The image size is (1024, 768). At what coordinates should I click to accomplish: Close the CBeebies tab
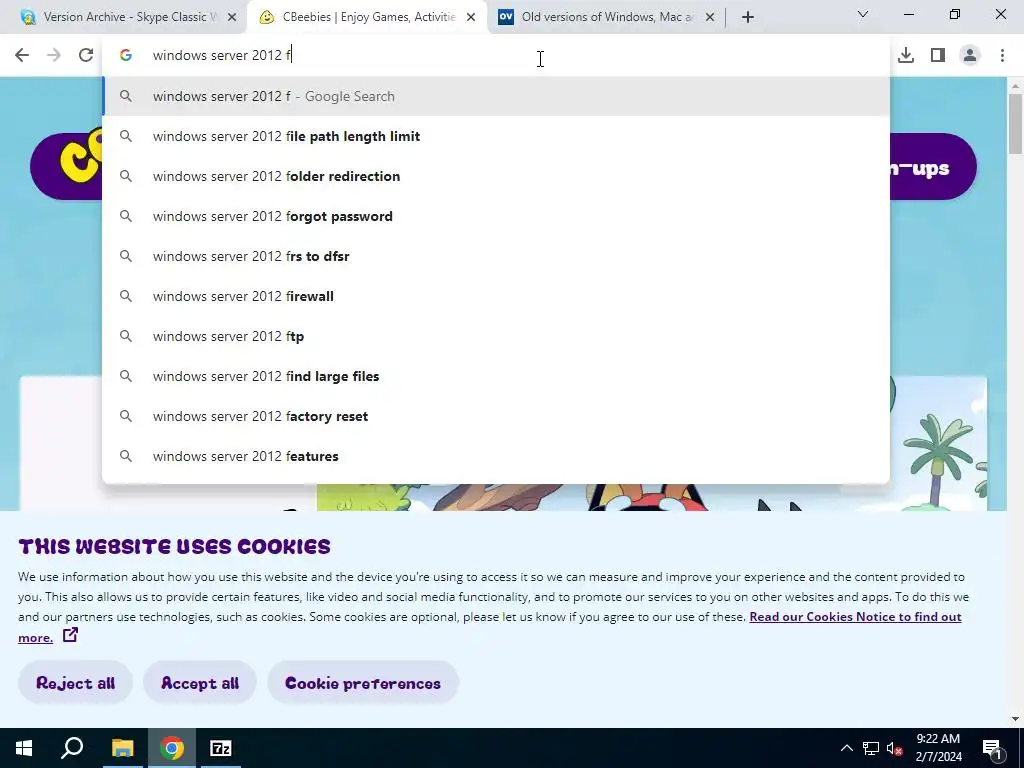click(471, 18)
